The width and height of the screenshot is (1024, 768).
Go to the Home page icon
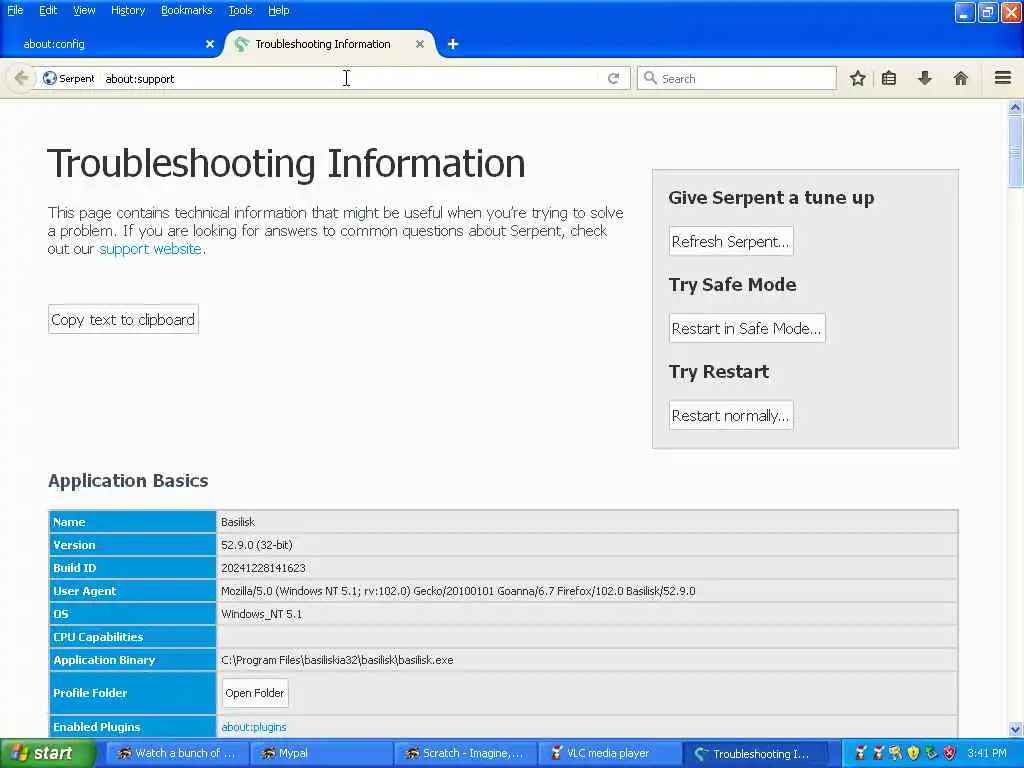[x=960, y=78]
